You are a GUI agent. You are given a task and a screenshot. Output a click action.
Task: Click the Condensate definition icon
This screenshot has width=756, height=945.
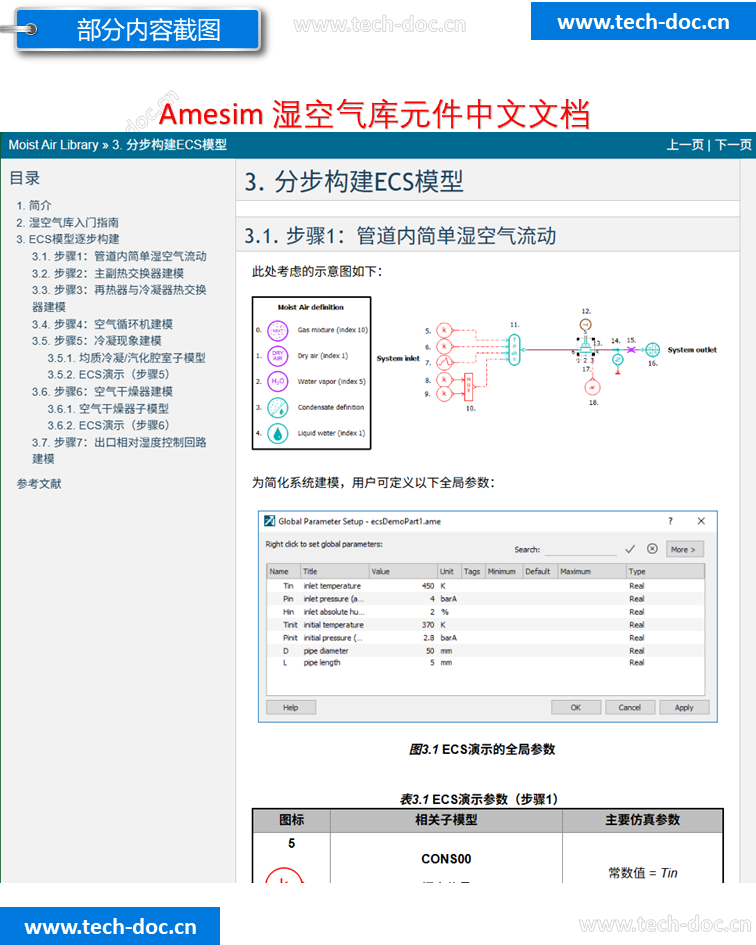pyautogui.click(x=277, y=408)
